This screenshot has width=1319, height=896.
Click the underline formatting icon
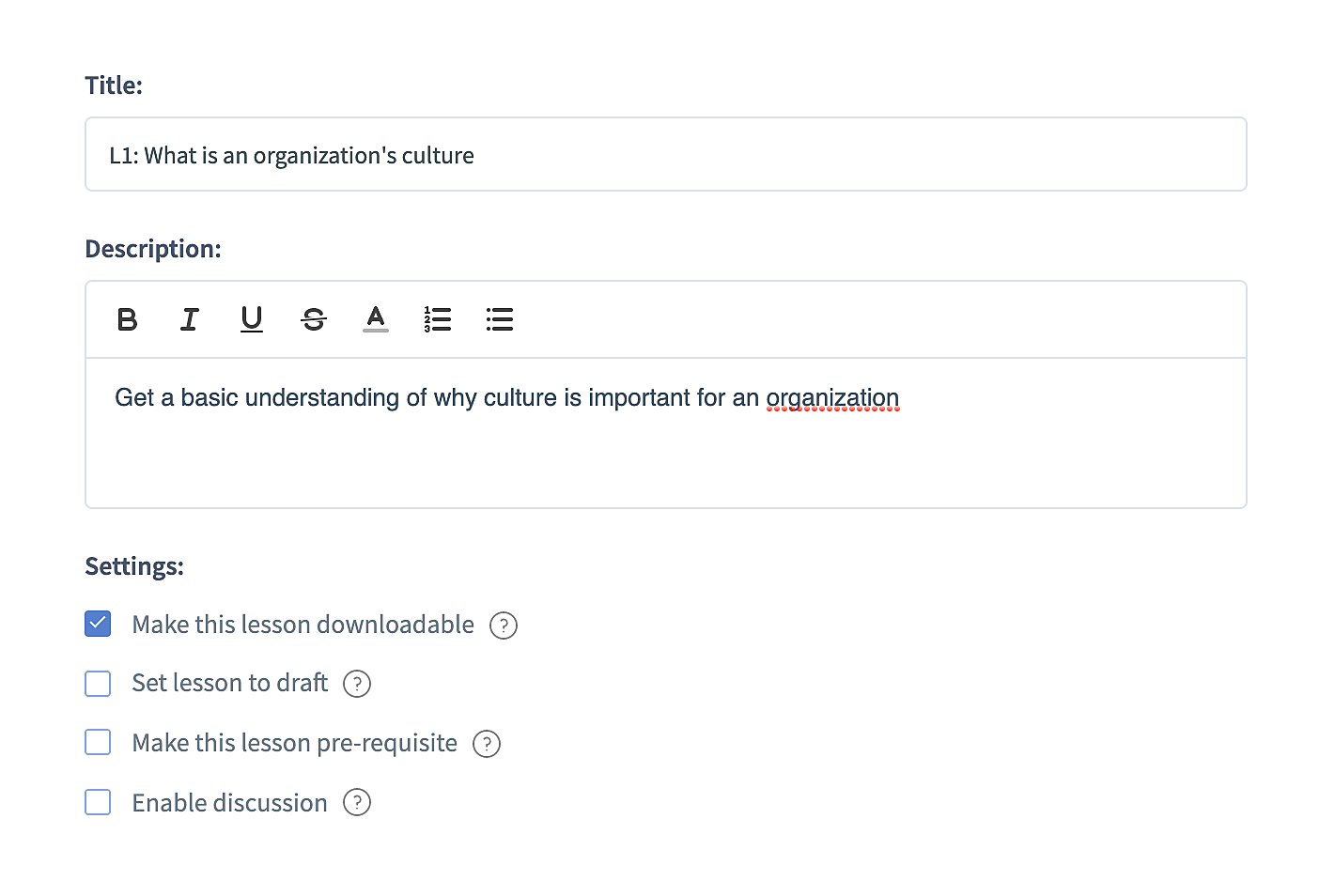click(x=252, y=320)
